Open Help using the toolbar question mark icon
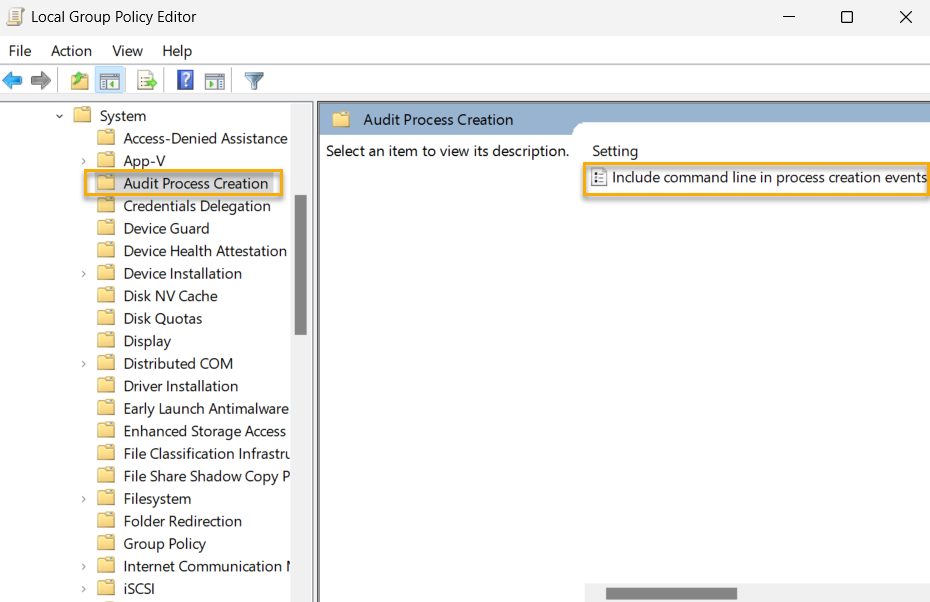Viewport: 930px width, 602px height. (185, 80)
